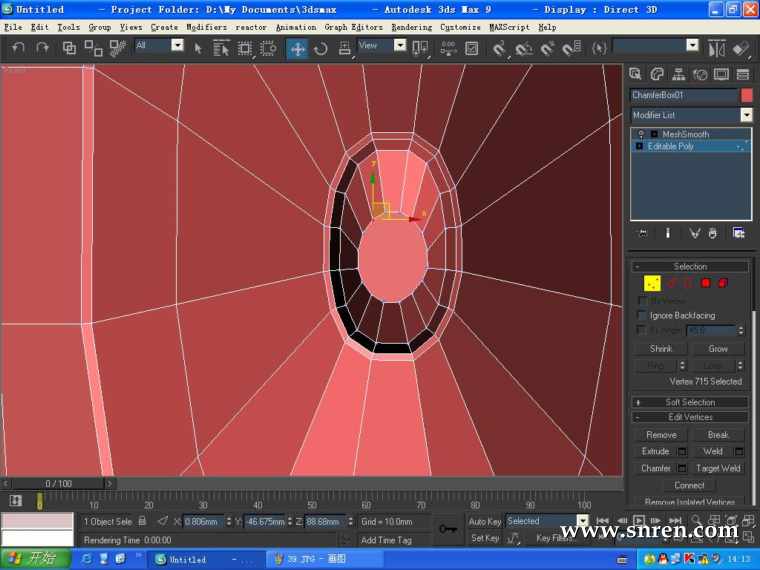
Task: Open the Modifiers menu
Action: (207, 27)
